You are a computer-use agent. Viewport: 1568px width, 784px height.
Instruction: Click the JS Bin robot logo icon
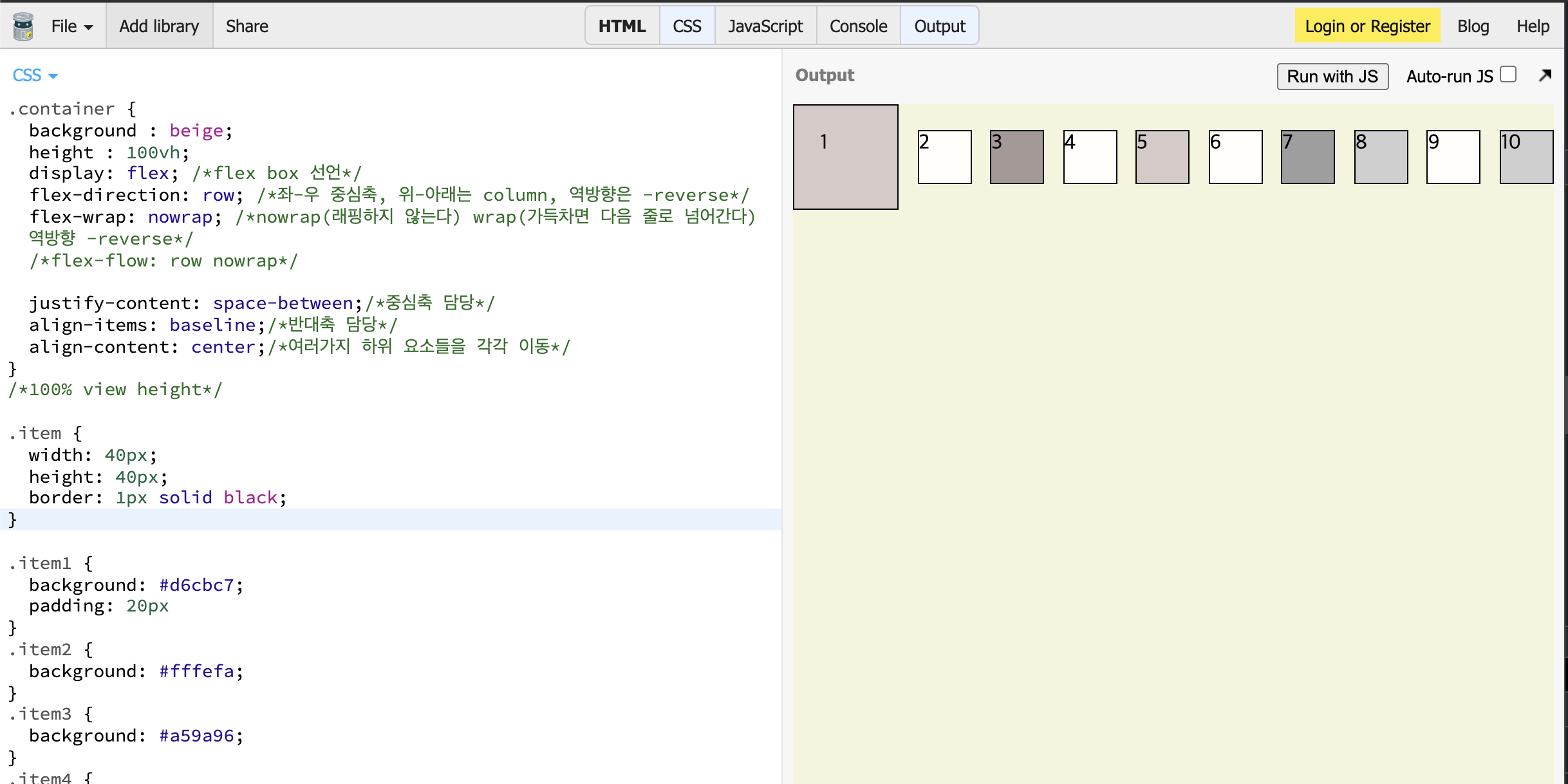(23, 26)
